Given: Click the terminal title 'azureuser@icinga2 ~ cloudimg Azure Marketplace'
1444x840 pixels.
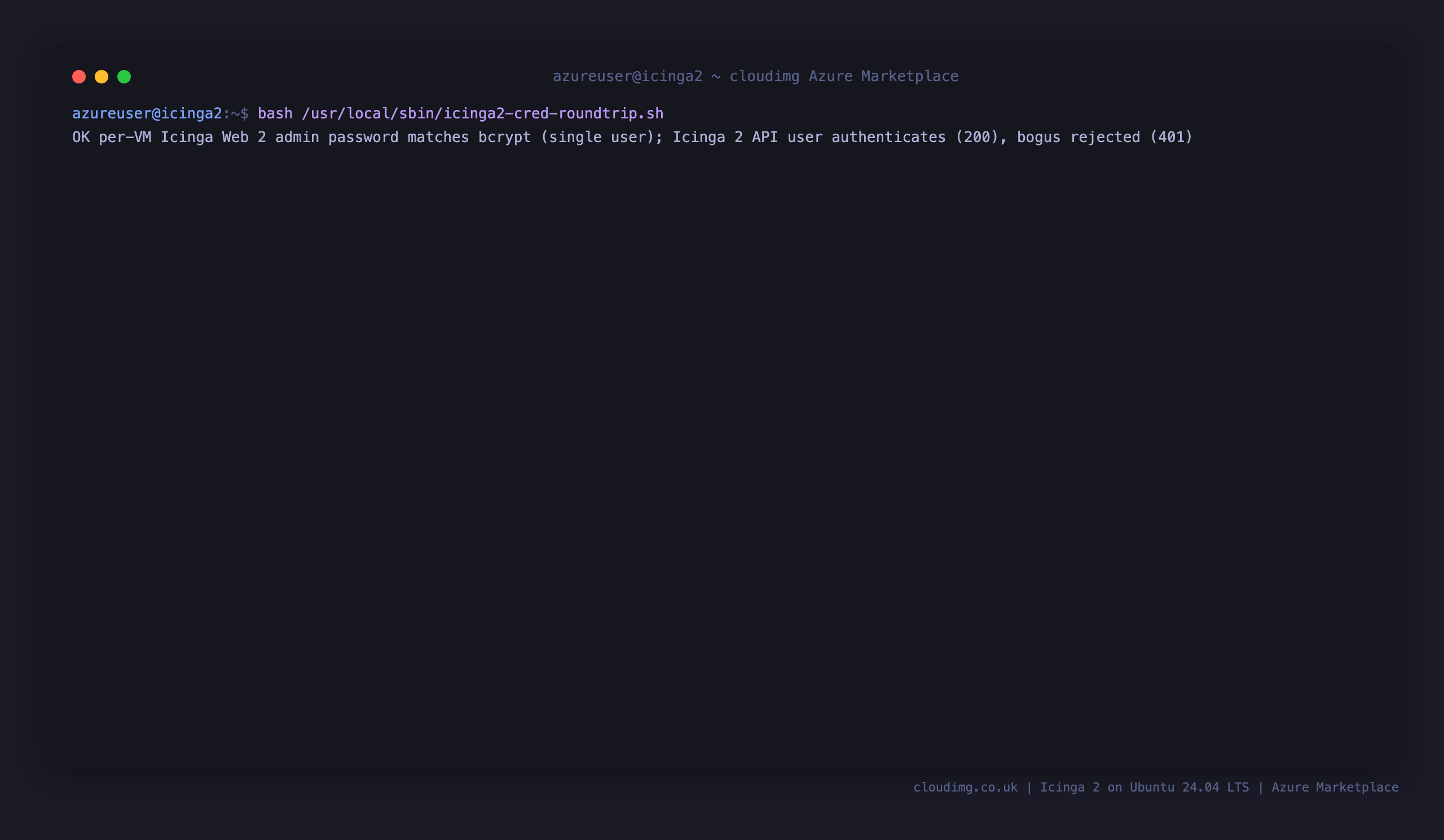Looking at the screenshot, I should pyautogui.click(x=755, y=76).
